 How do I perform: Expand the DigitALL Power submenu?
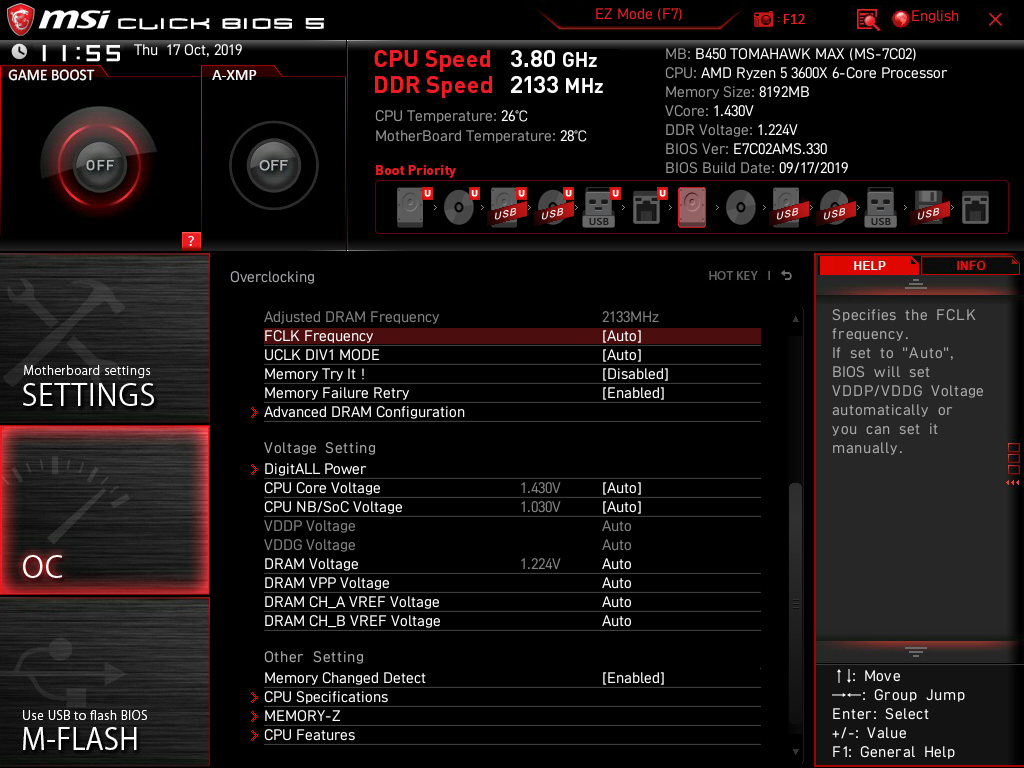pos(512,469)
